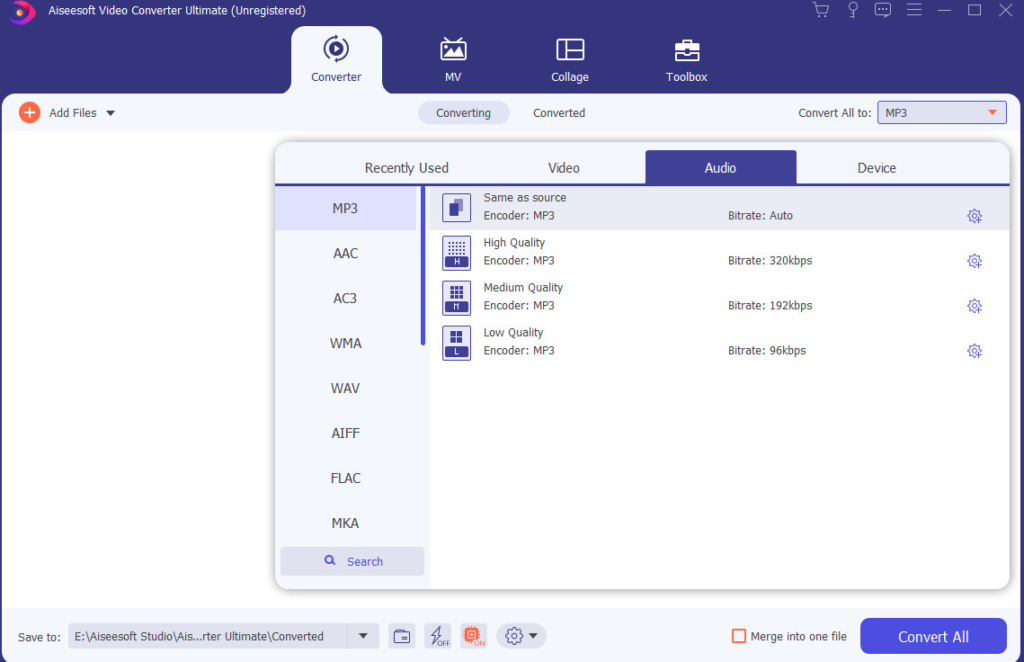This screenshot has width=1024, height=662.
Task: Open the hamburger menu in the title bar
Action: click(x=913, y=9)
